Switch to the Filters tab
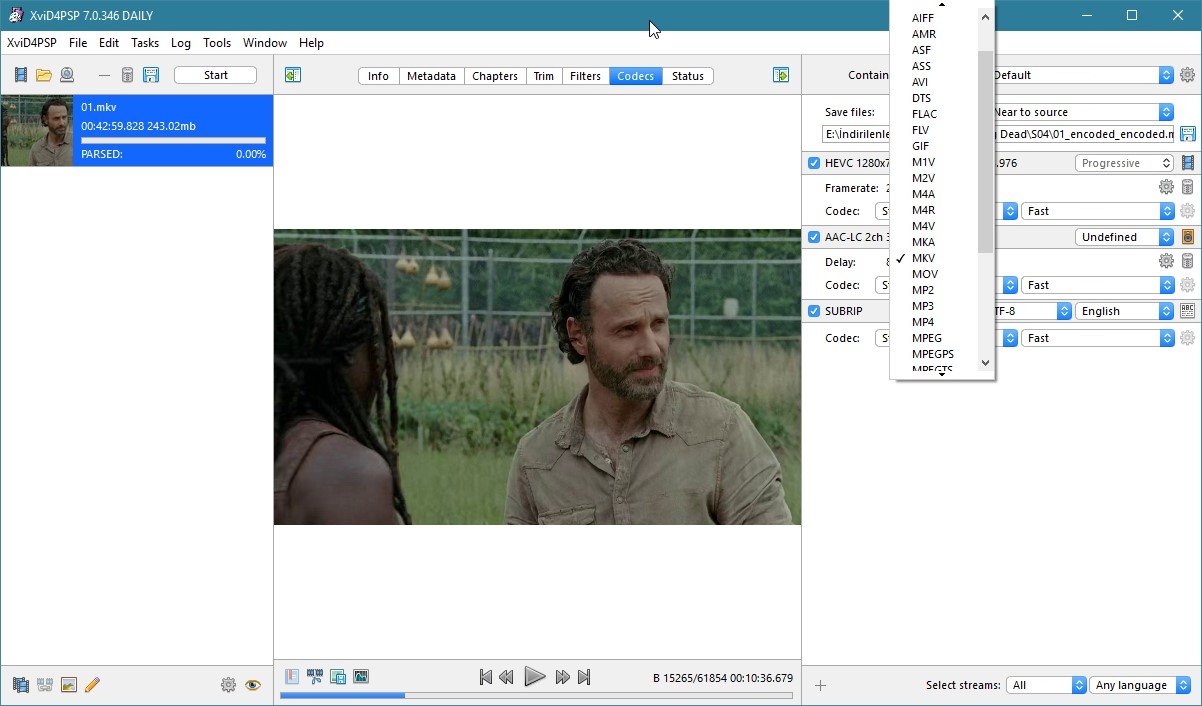 pyautogui.click(x=585, y=76)
